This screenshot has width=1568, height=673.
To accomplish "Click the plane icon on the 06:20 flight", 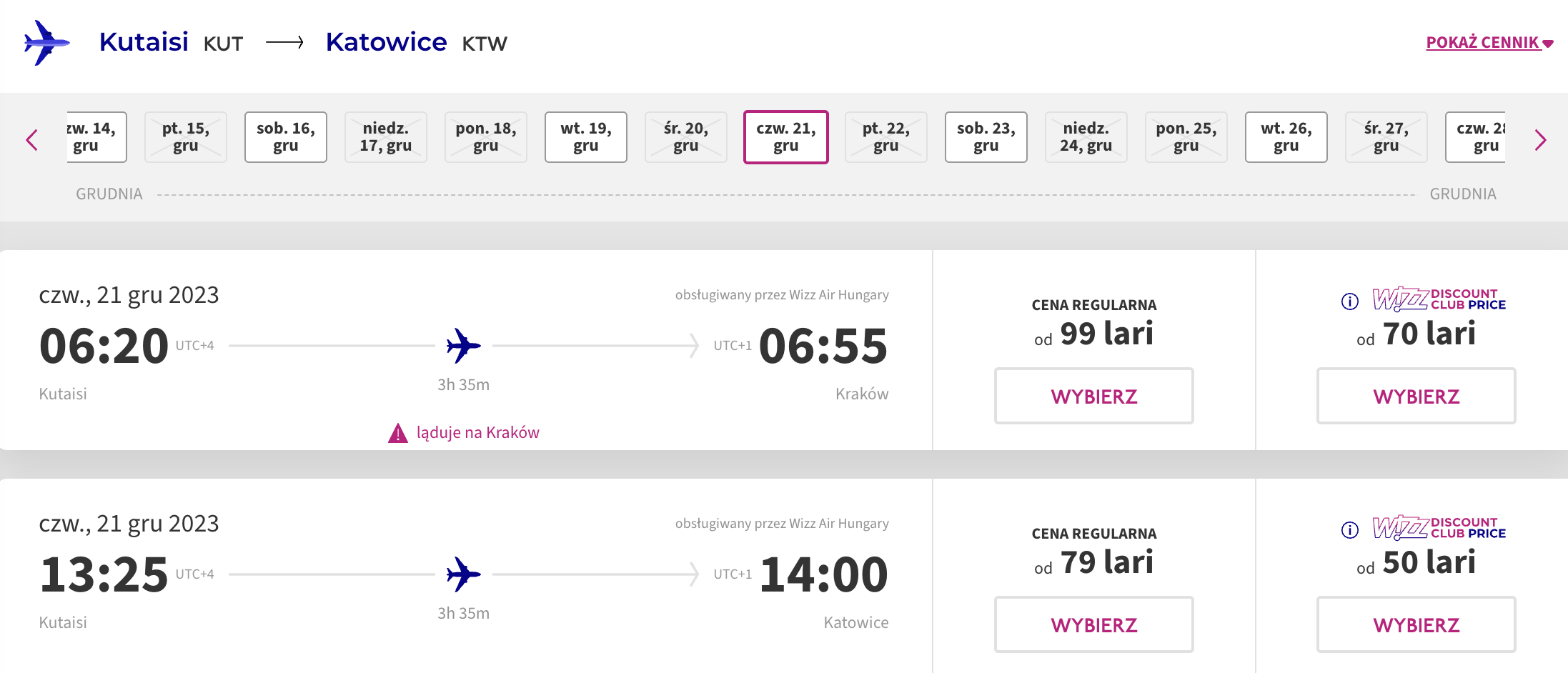I will tap(463, 346).
